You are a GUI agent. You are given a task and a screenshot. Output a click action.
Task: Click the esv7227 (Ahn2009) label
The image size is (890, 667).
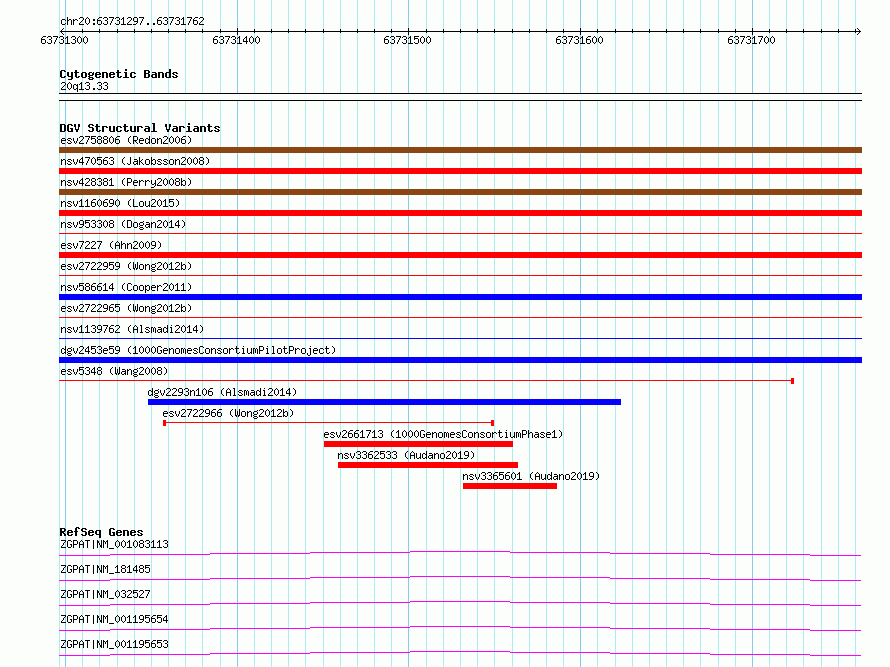pyautogui.click(x=111, y=245)
